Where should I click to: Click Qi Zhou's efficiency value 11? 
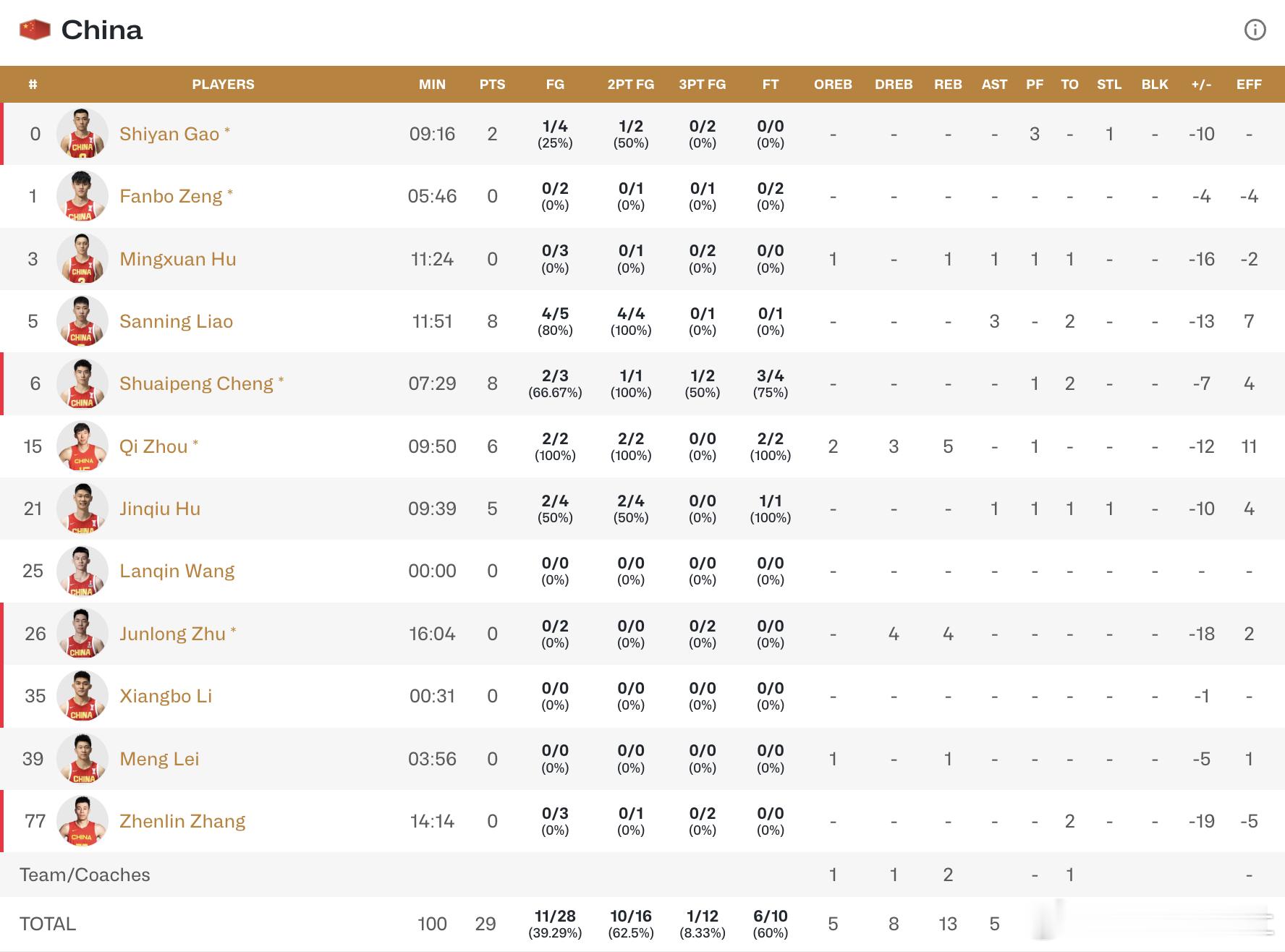(x=1249, y=446)
